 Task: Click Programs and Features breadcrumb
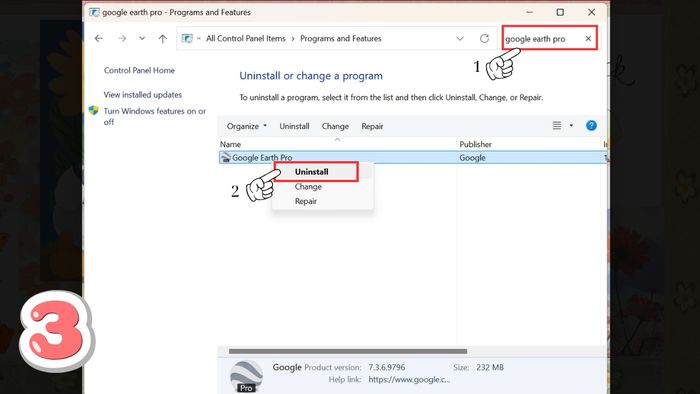(341, 38)
